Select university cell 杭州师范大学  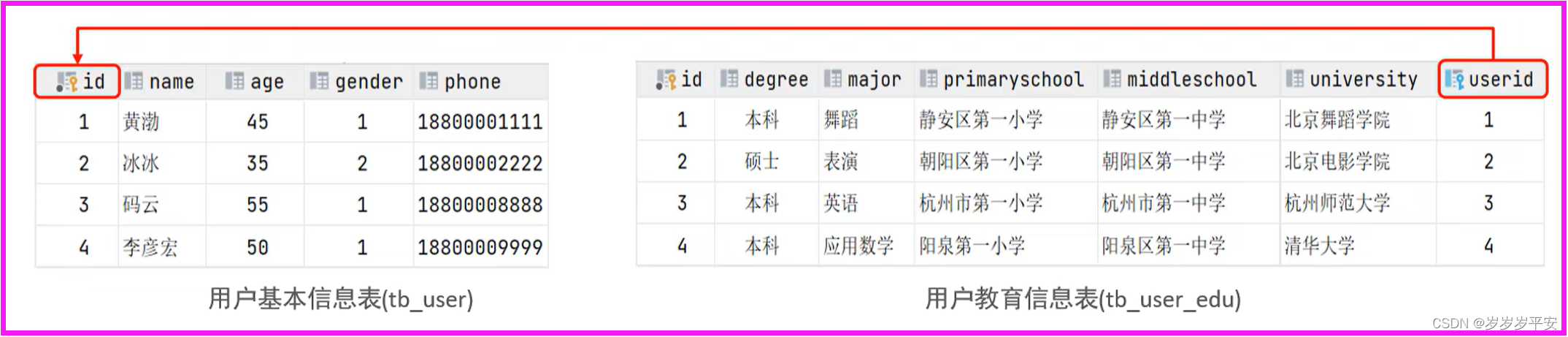(1337, 203)
